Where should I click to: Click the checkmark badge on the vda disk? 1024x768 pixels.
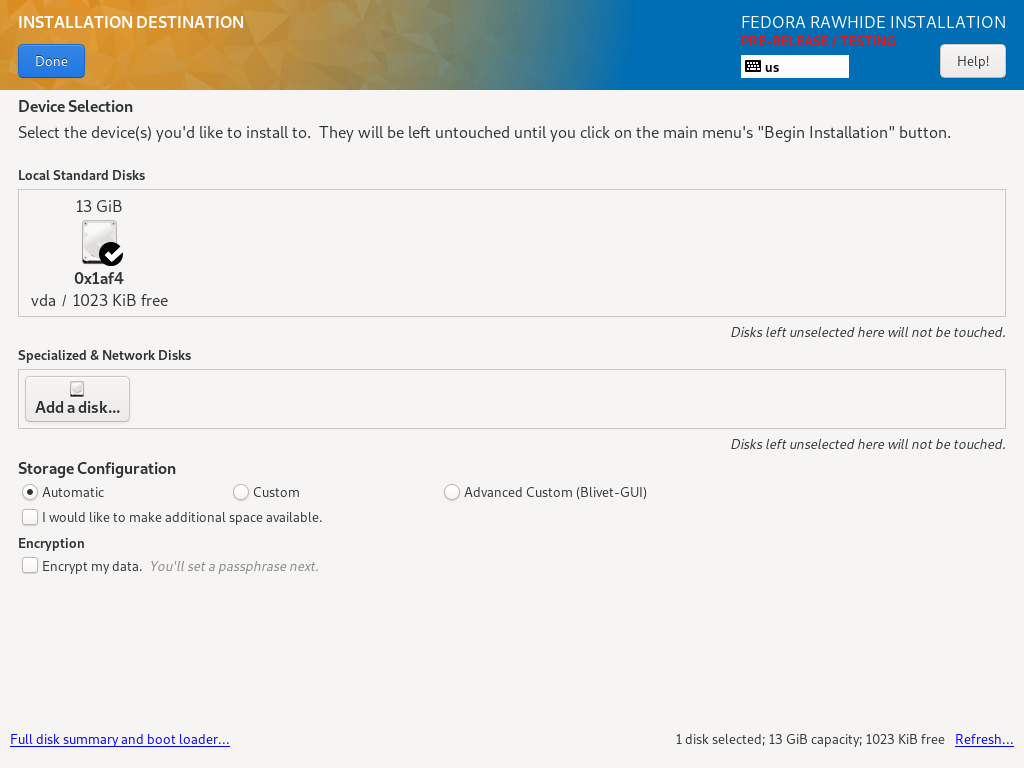click(111, 253)
